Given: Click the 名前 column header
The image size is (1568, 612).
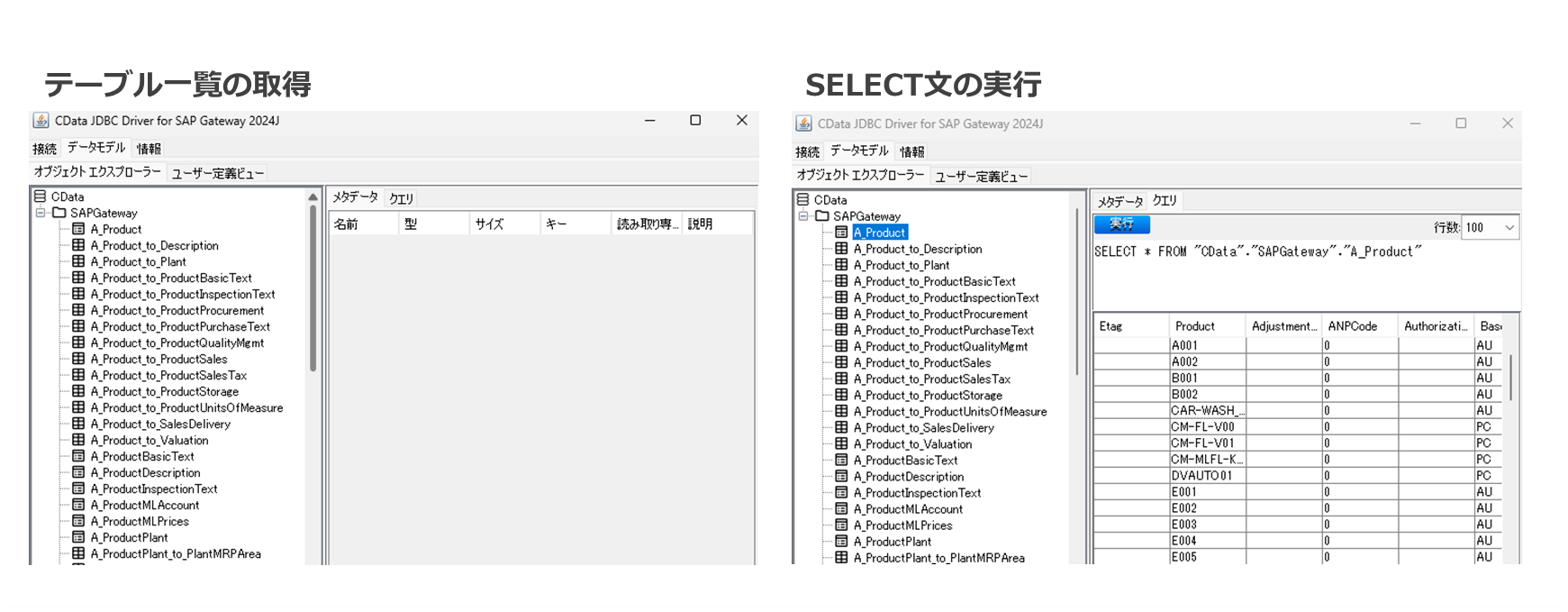Looking at the screenshot, I should coord(363,224).
